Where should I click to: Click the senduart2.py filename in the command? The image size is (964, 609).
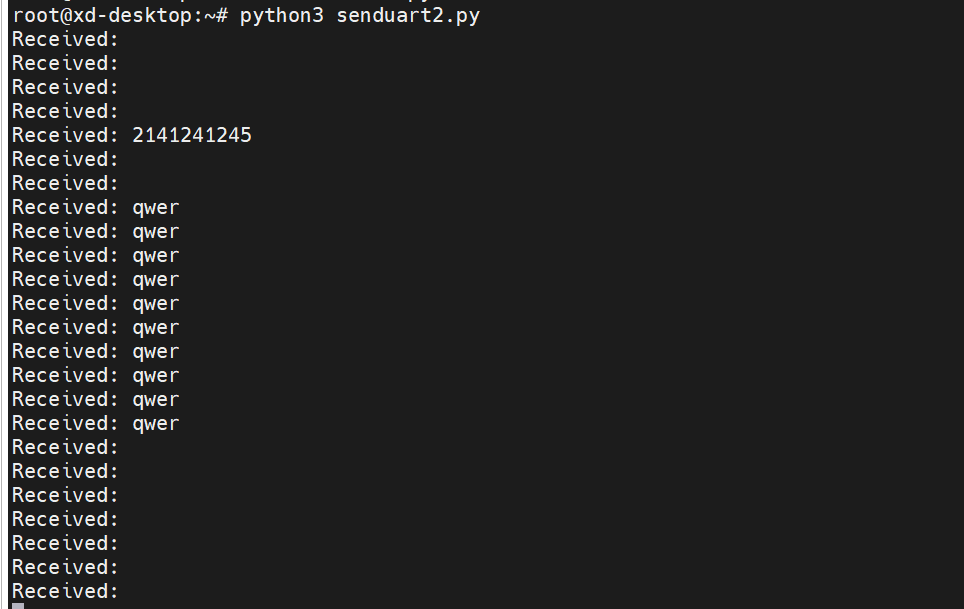pyautogui.click(x=408, y=15)
